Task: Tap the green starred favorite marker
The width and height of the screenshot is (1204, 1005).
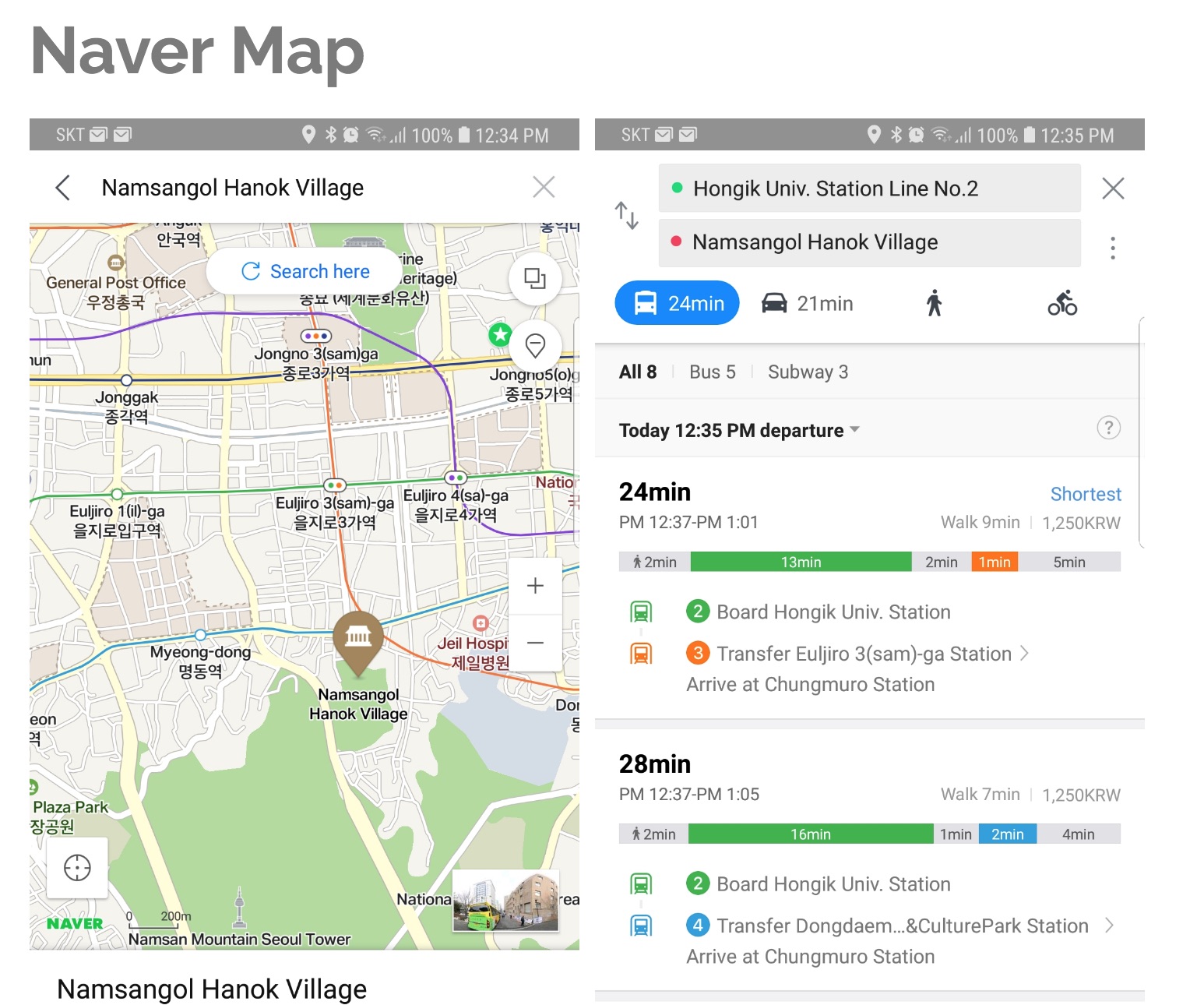Action: (500, 335)
